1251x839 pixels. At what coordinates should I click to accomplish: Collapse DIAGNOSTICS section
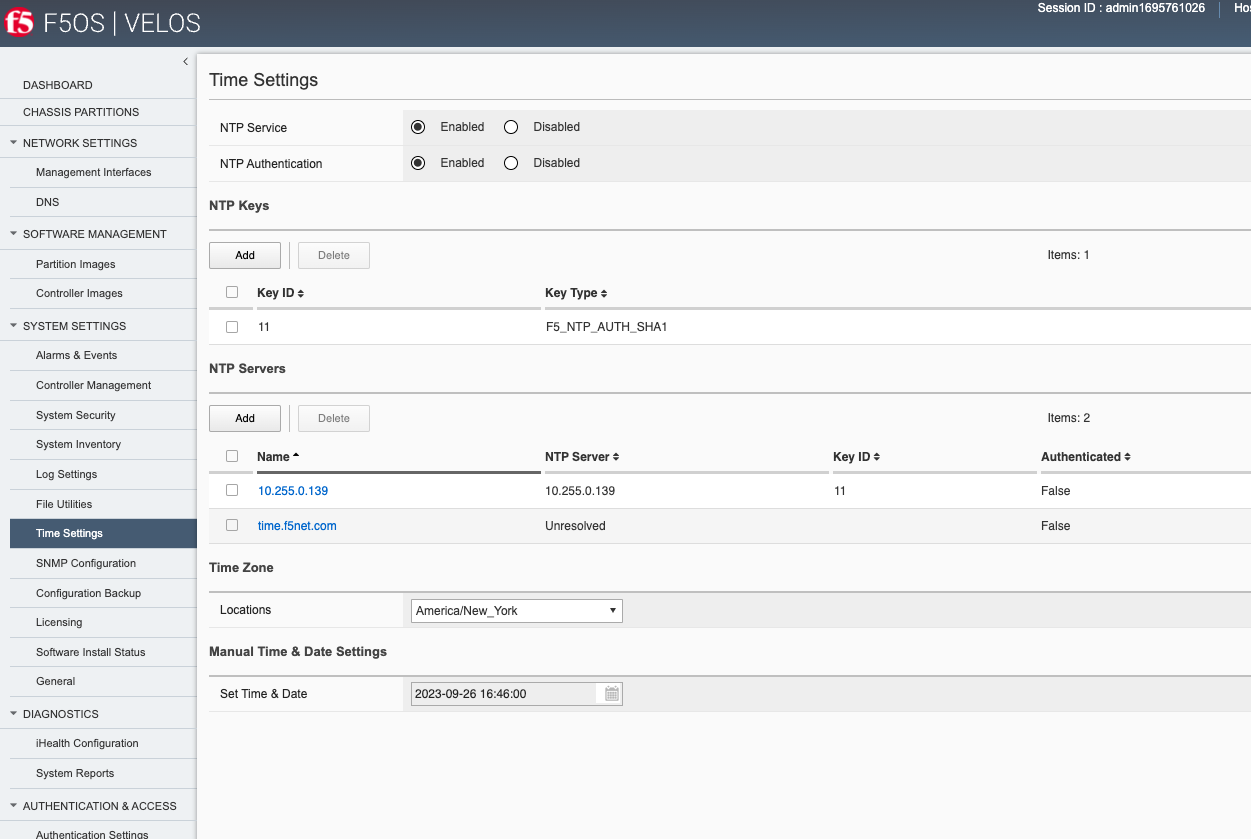coord(14,714)
